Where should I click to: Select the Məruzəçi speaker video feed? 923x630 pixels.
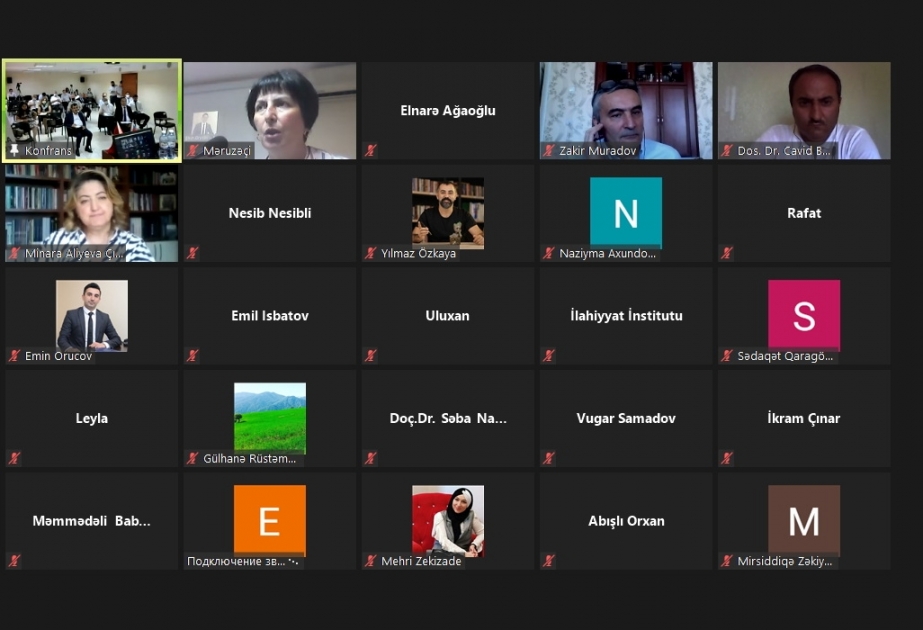[x=270, y=111]
